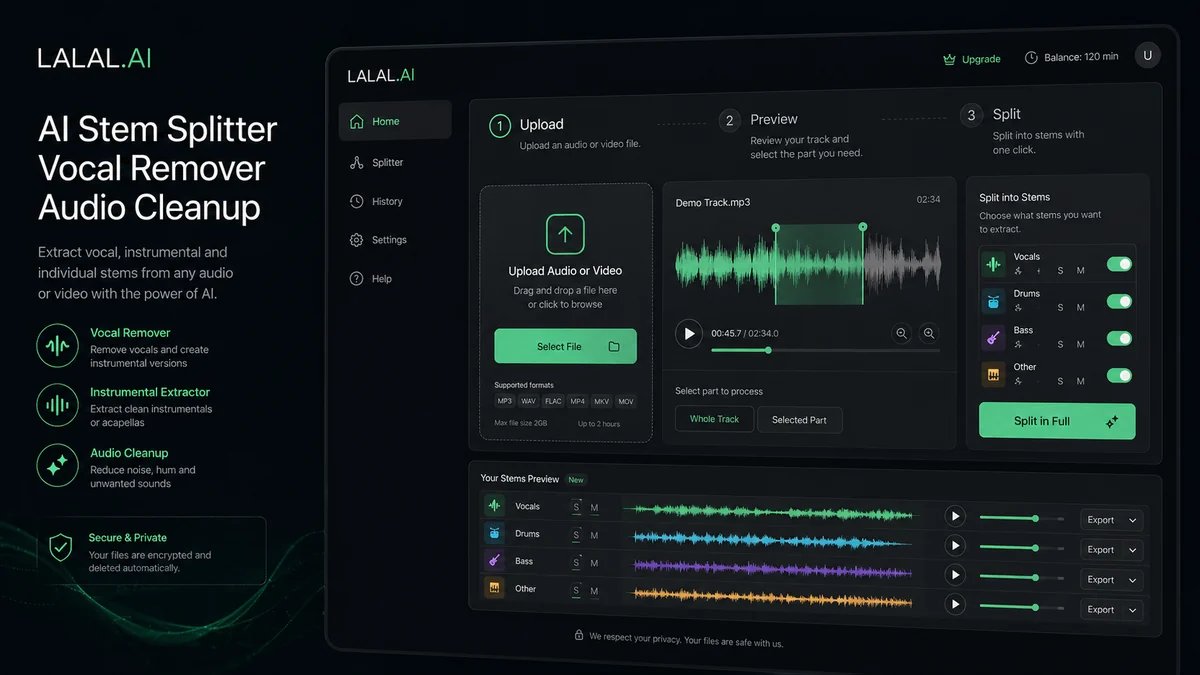Click the Instrumental Extractor circular icon
1200x675 pixels.
click(58, 405)
